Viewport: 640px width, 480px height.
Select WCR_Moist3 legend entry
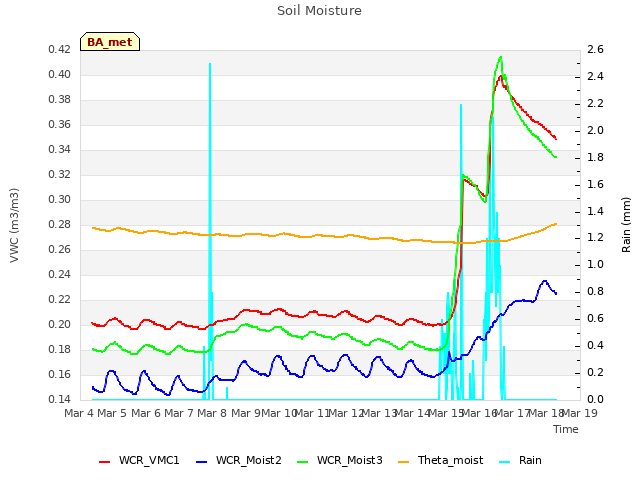point(340,460)
